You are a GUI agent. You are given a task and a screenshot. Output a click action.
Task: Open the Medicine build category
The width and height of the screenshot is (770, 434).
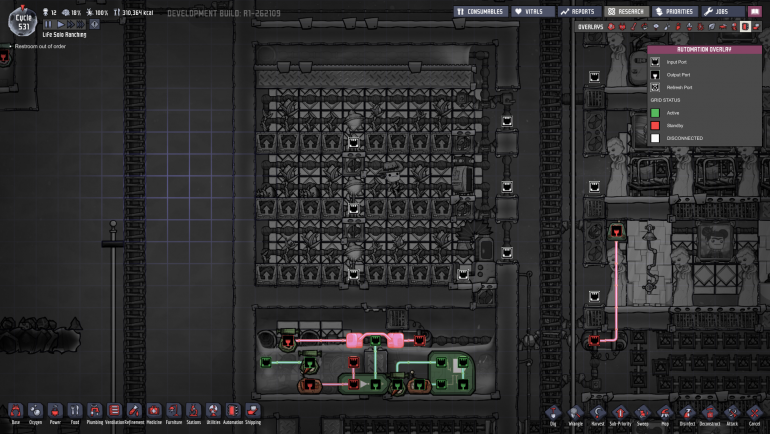154,413
